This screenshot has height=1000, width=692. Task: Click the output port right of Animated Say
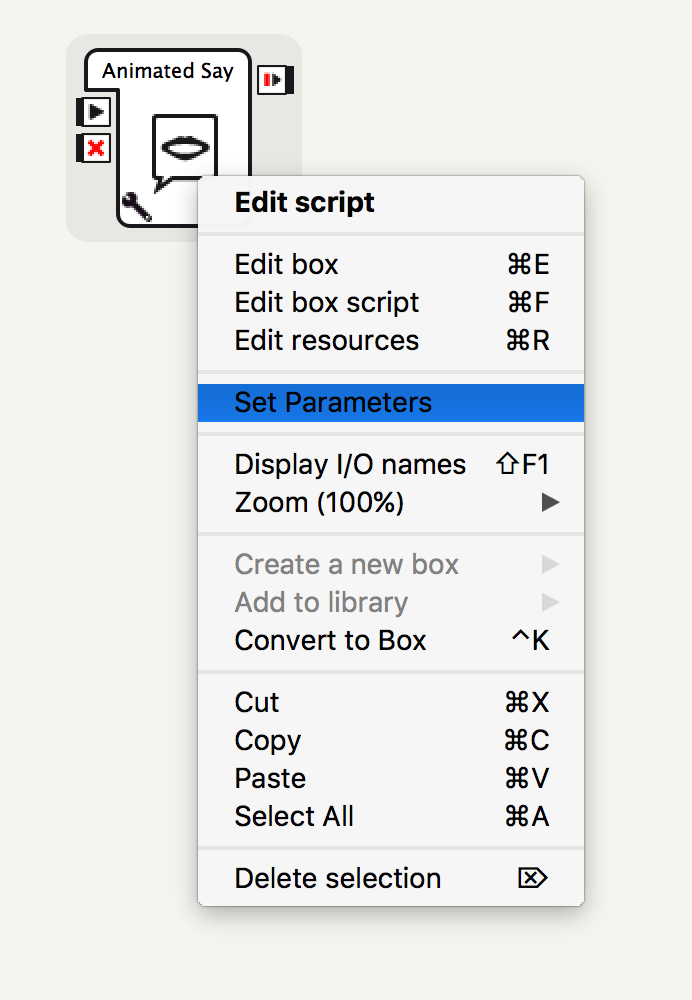pyautogui.click(x=274, y=79)
